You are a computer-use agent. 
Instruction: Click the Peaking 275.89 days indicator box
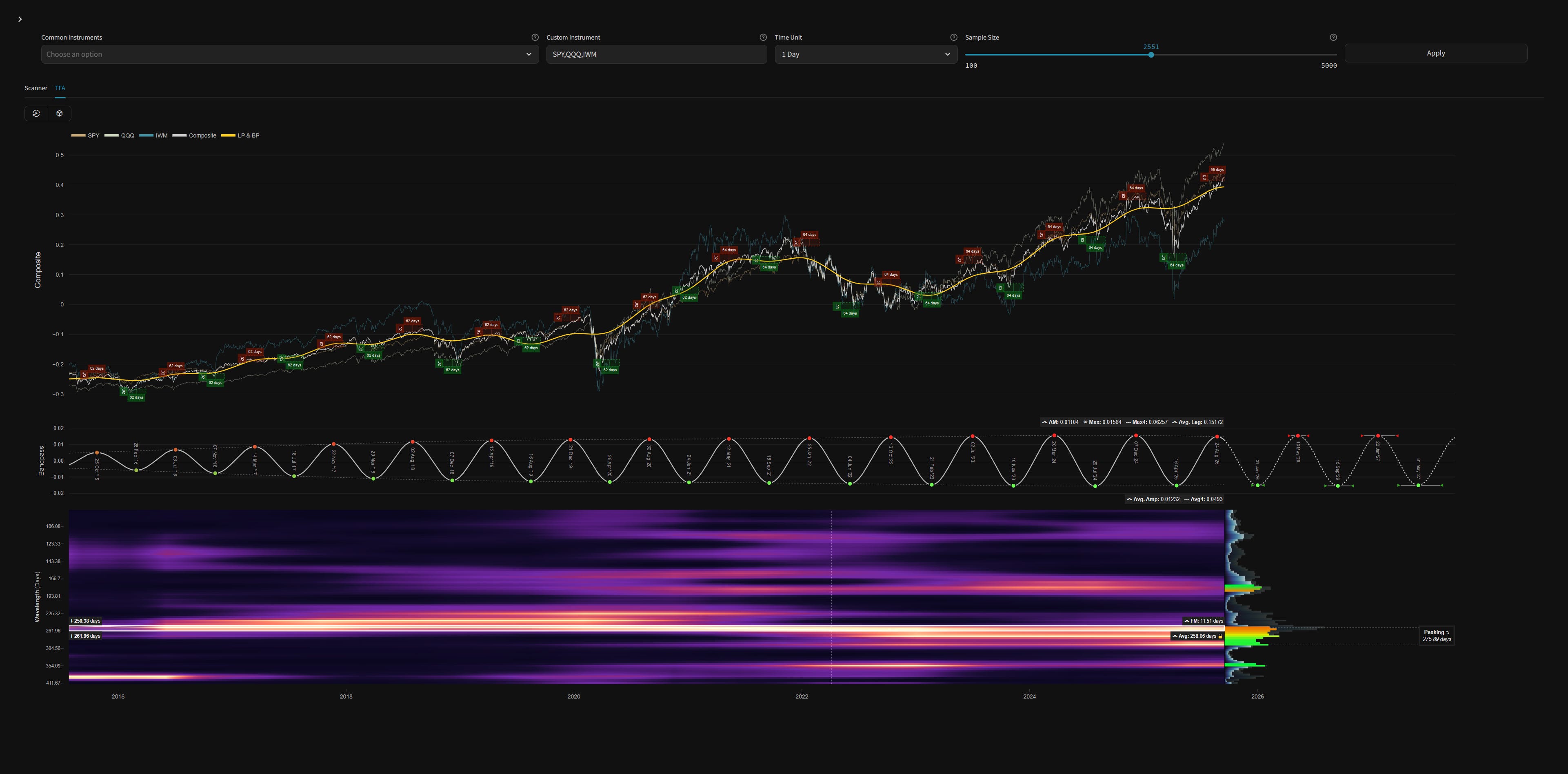[x=1436, y=635]
